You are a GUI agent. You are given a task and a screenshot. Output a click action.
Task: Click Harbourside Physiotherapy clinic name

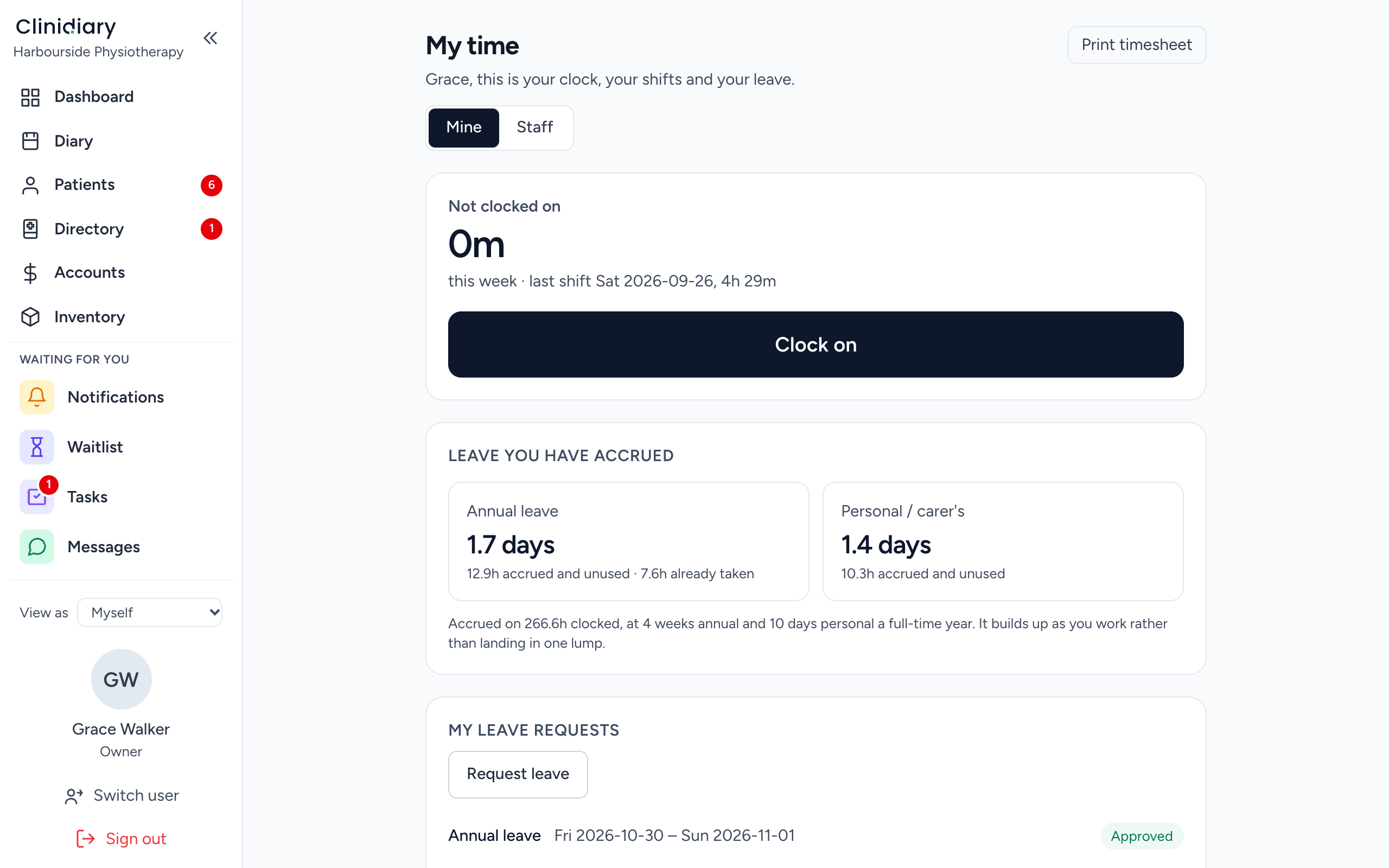pyautogui.click(x=98, y=52)
